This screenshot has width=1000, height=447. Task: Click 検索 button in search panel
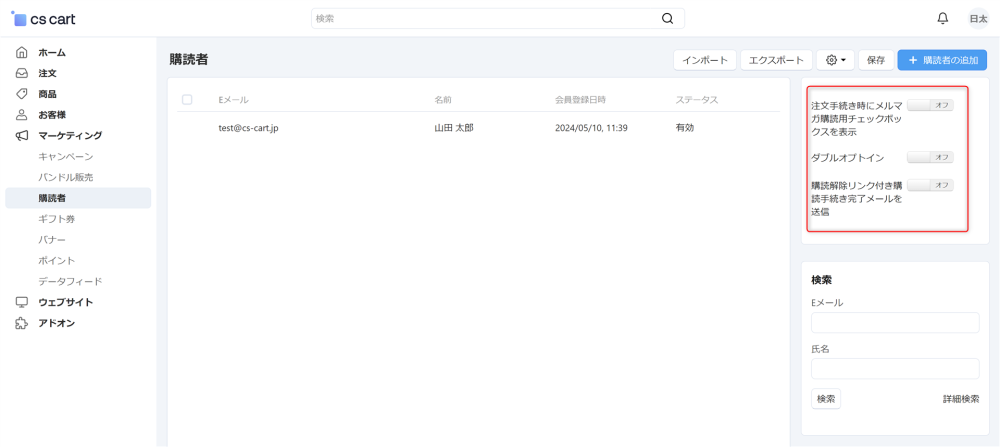coord(826,399)
